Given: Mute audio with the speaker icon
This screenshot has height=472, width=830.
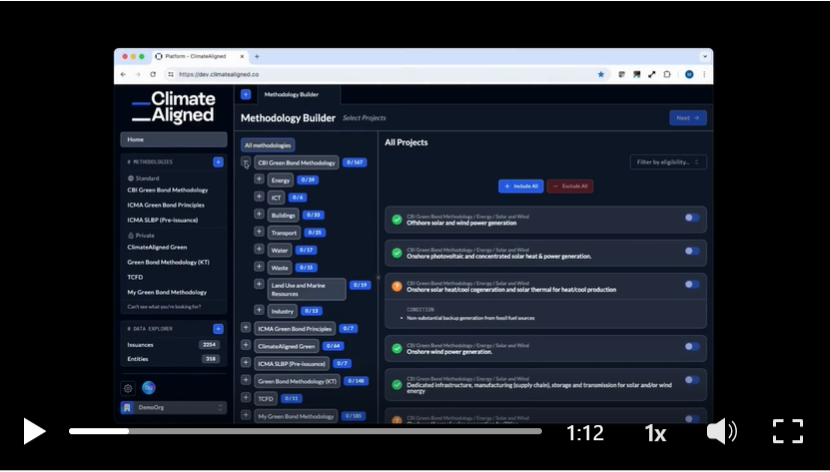Looking at the screenshot, I should 722,432.
